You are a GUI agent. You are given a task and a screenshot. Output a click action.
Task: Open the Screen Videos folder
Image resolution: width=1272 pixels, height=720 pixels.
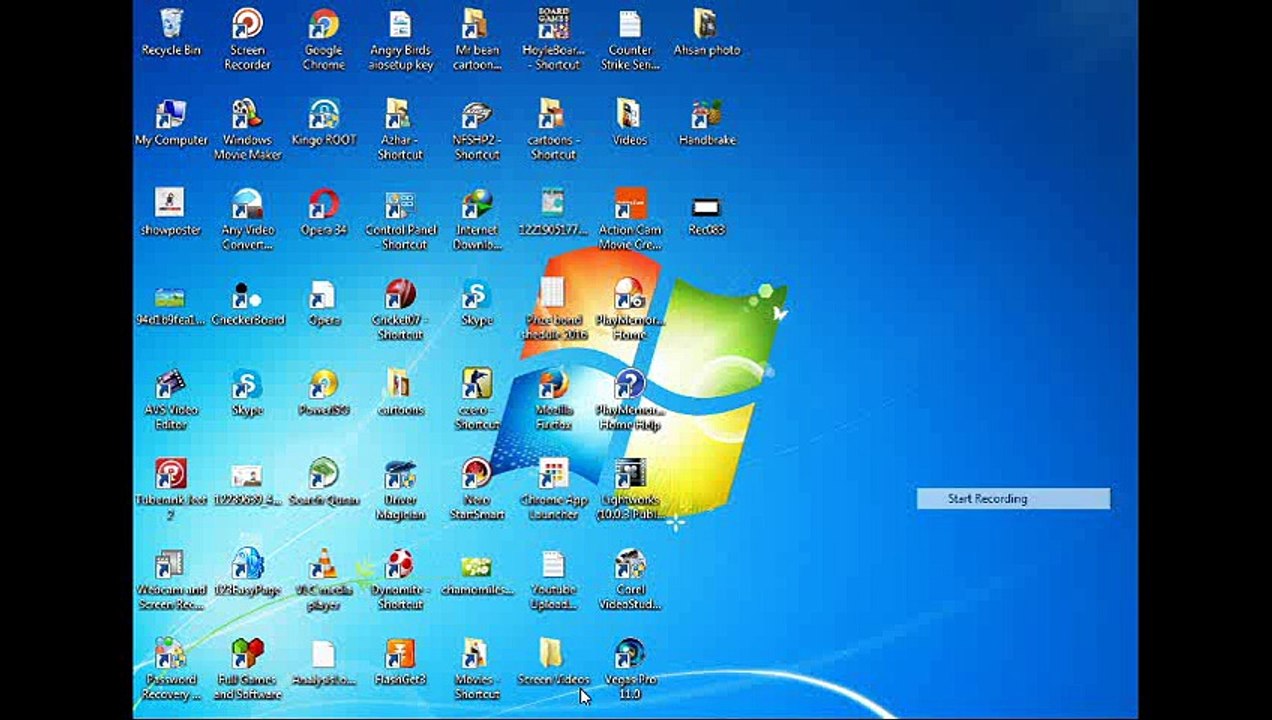553,663
